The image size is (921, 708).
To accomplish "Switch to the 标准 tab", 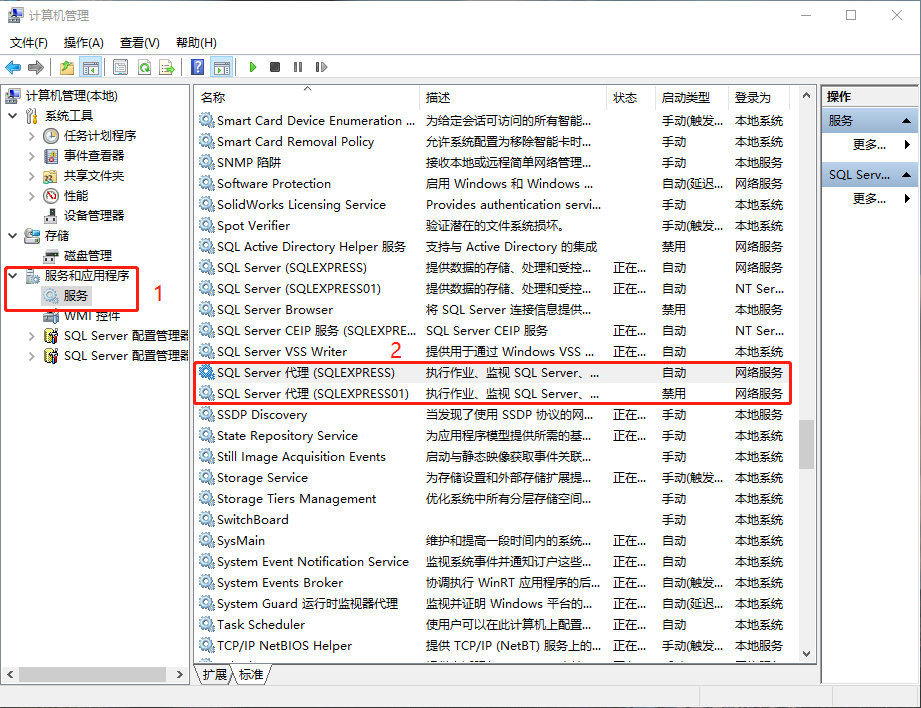I will [251, 675].
